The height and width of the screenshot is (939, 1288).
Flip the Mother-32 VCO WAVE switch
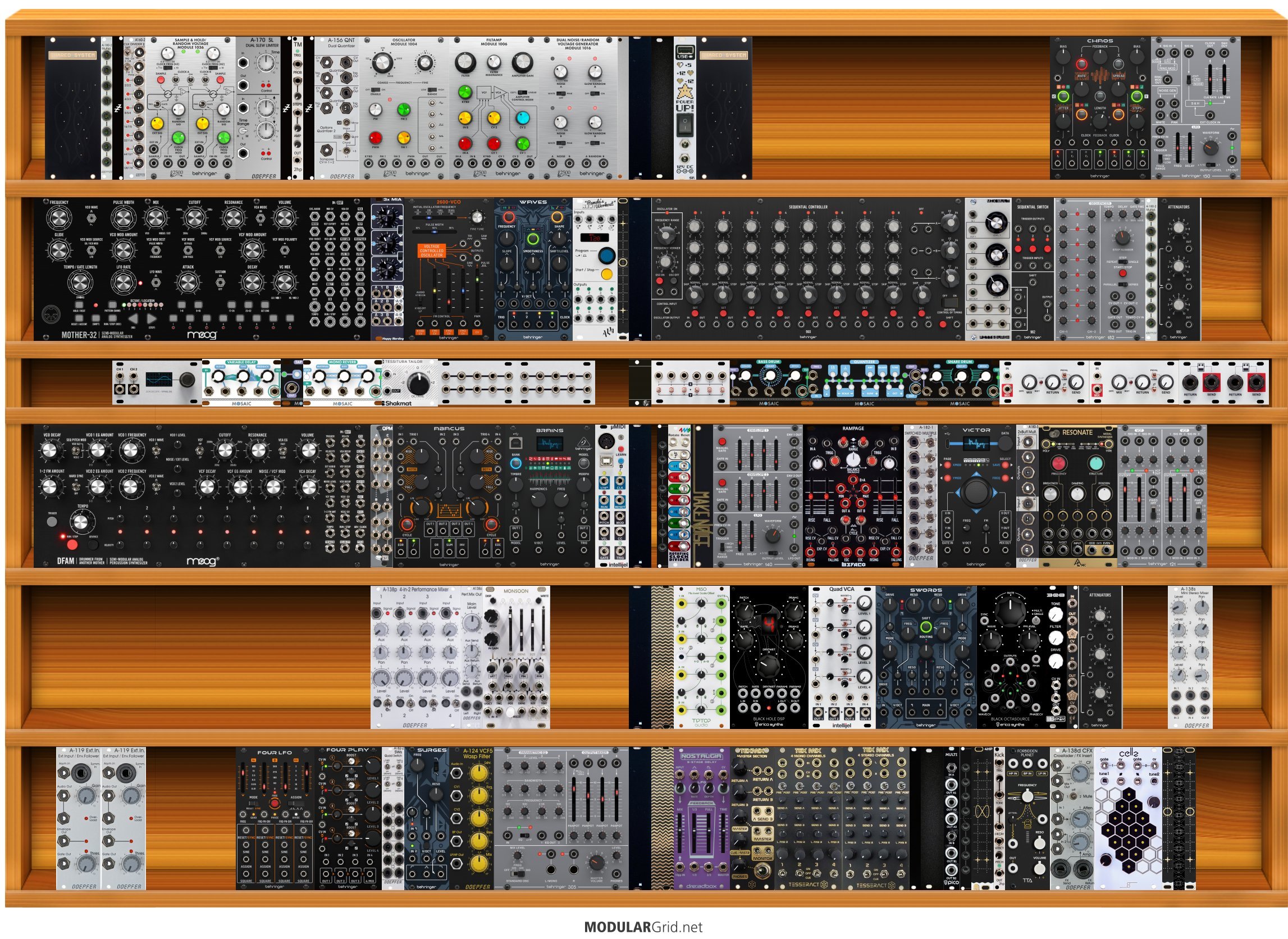point(91,220)
